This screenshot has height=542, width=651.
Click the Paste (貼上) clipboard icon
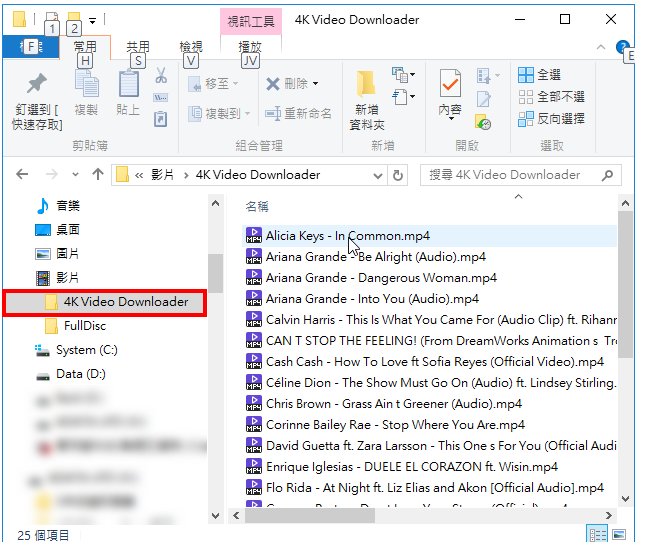coord(129,83)
